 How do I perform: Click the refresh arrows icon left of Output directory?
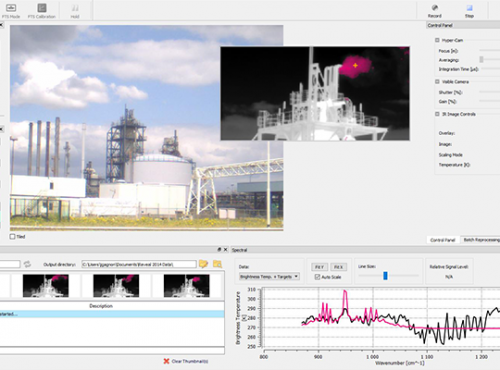[27, 264]
